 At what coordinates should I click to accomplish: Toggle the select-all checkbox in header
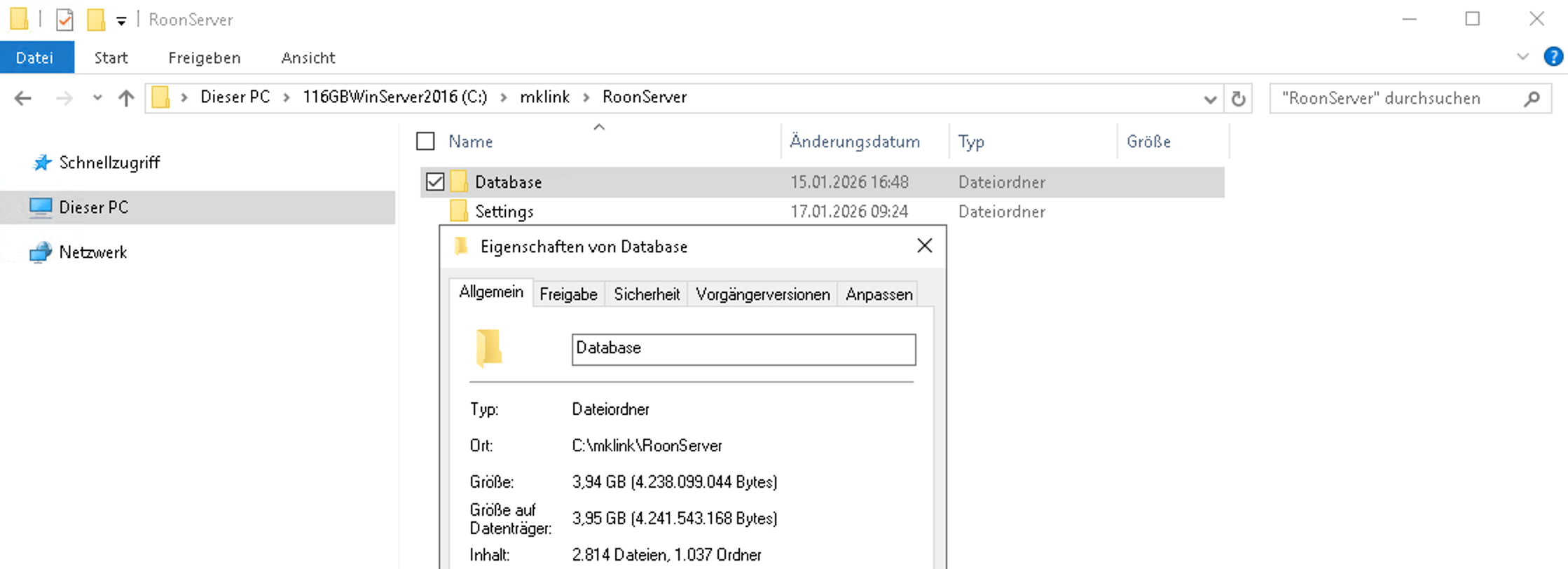(425, 142)
